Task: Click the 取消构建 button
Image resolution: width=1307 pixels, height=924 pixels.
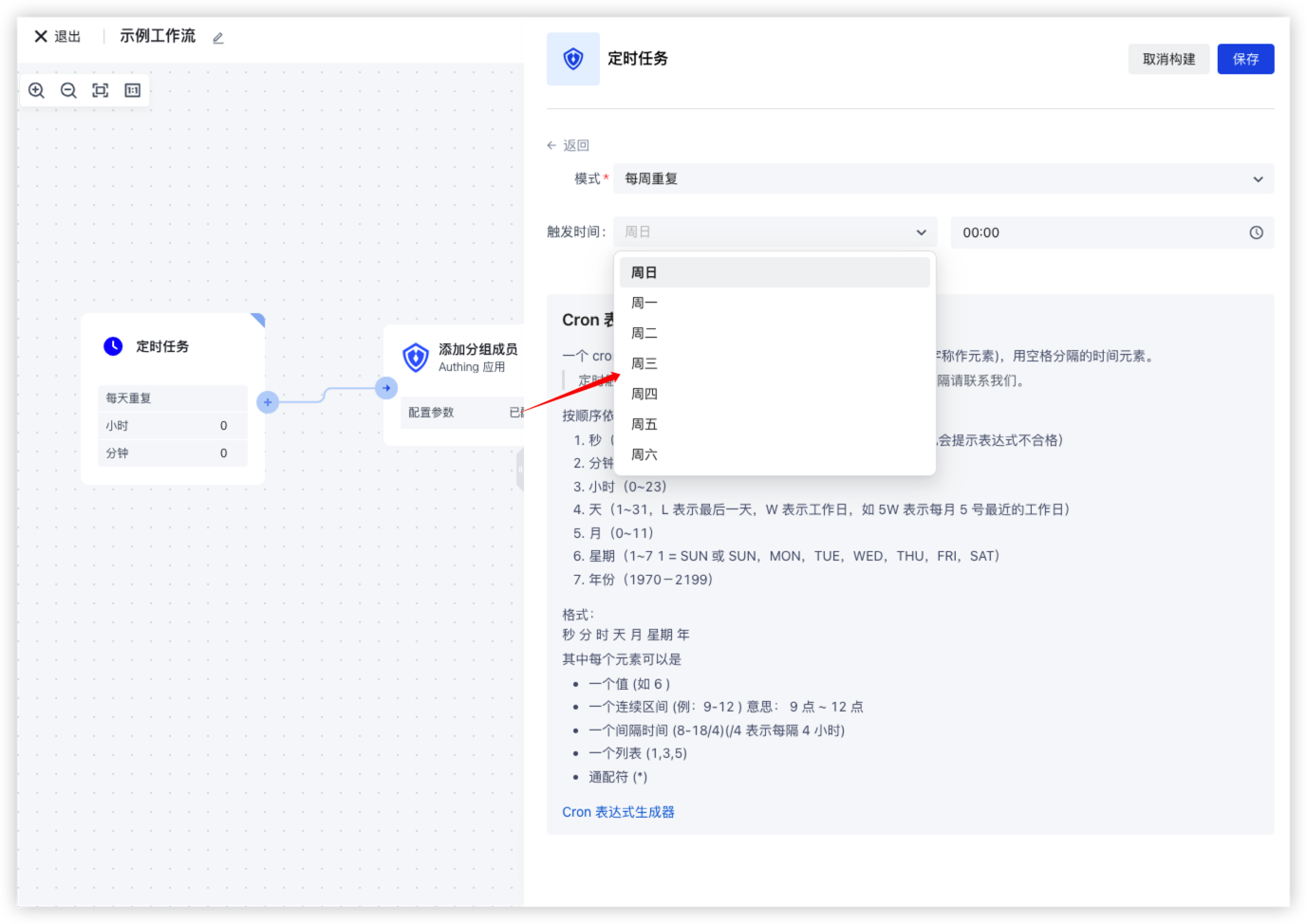Action: pos(1168,59)
